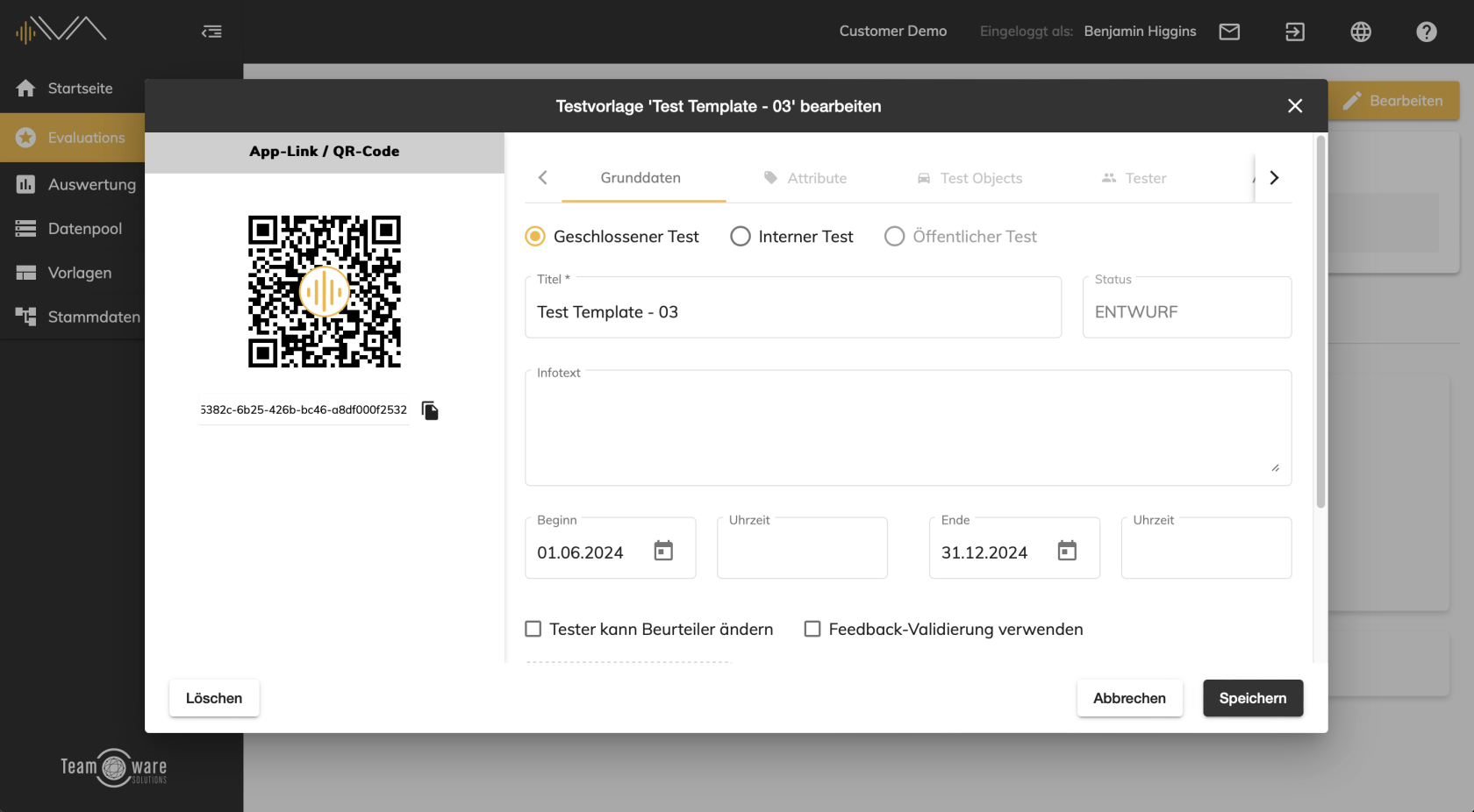Click the app link UUID text field

pos(304,410)
